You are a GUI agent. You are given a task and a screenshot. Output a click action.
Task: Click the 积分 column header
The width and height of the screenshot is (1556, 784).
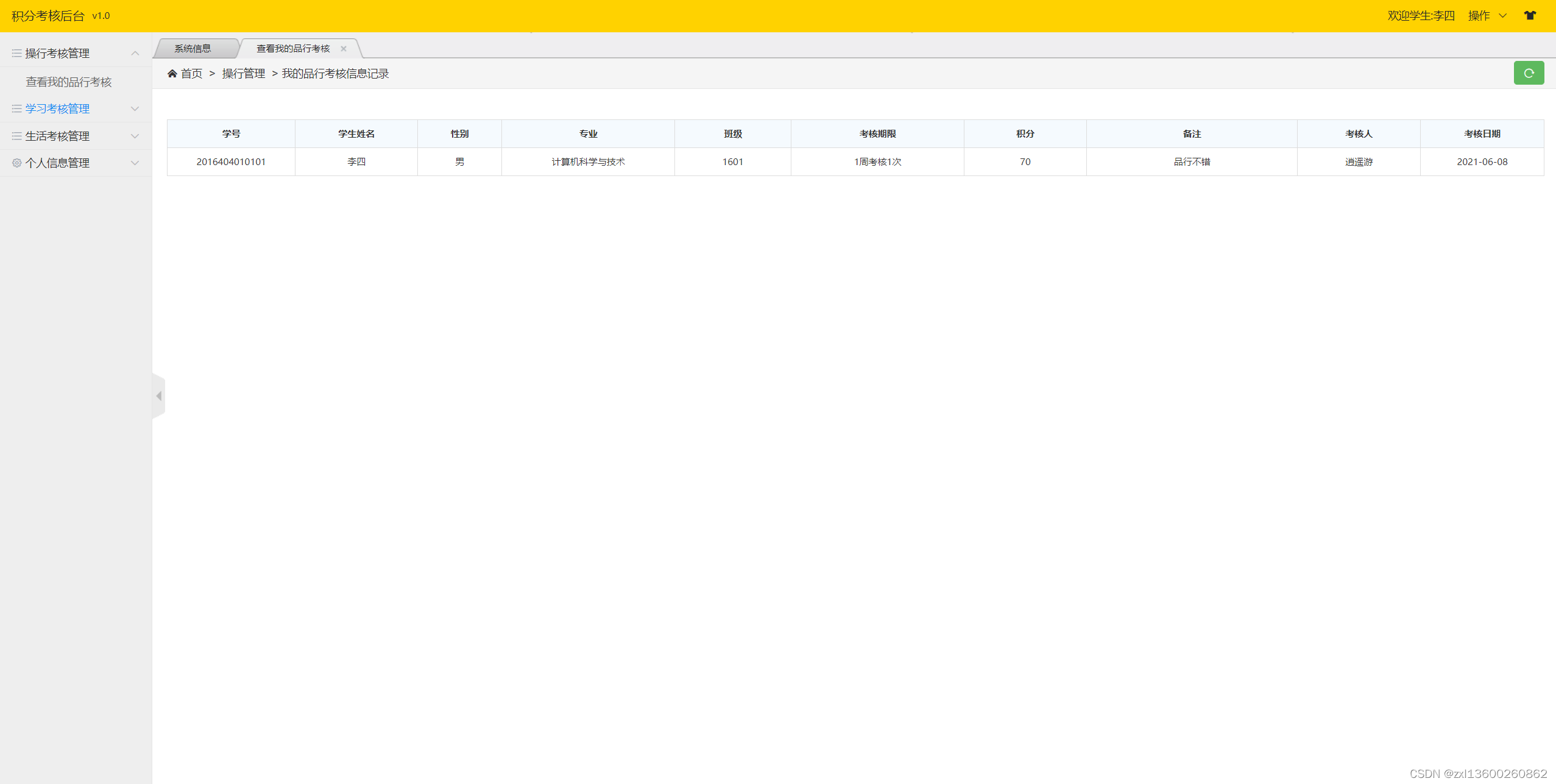click(1025, 133)
